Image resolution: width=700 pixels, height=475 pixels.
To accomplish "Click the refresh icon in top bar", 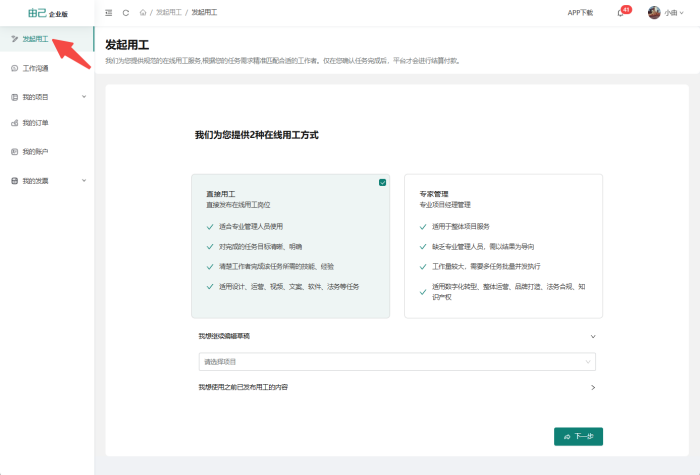I will pyautogui.click(x=126, y=13).
